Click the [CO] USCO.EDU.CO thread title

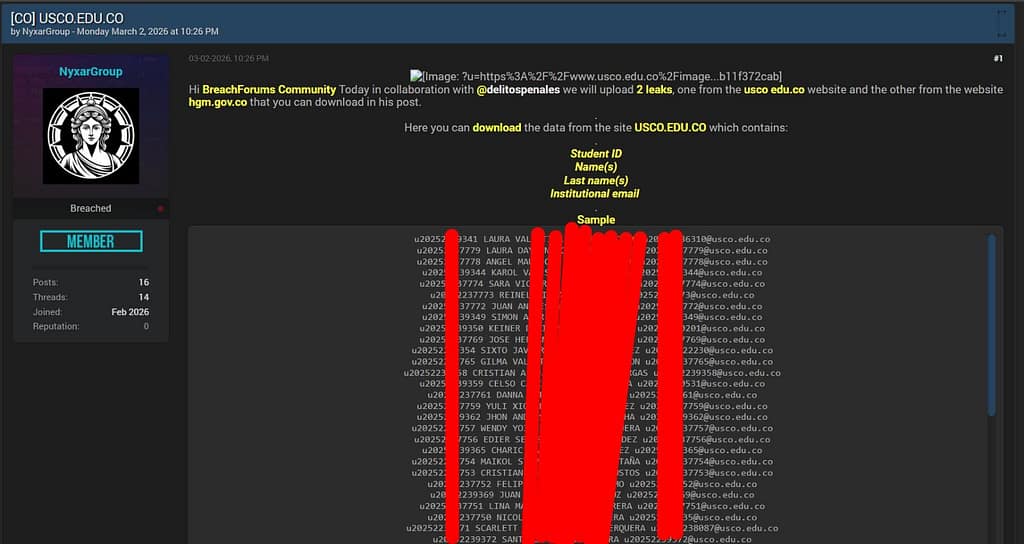click(66, 17)
